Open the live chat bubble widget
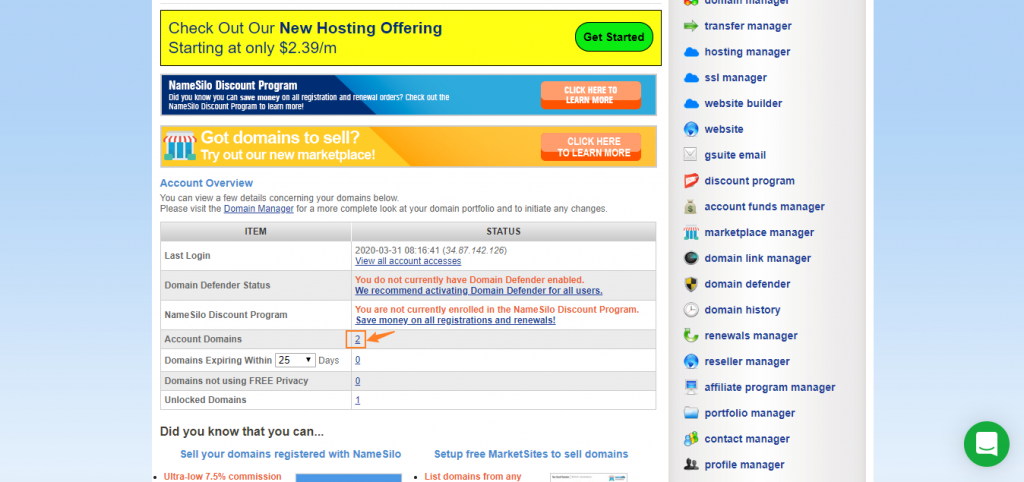Screen dimensions: 1024x482 (986, 444)
